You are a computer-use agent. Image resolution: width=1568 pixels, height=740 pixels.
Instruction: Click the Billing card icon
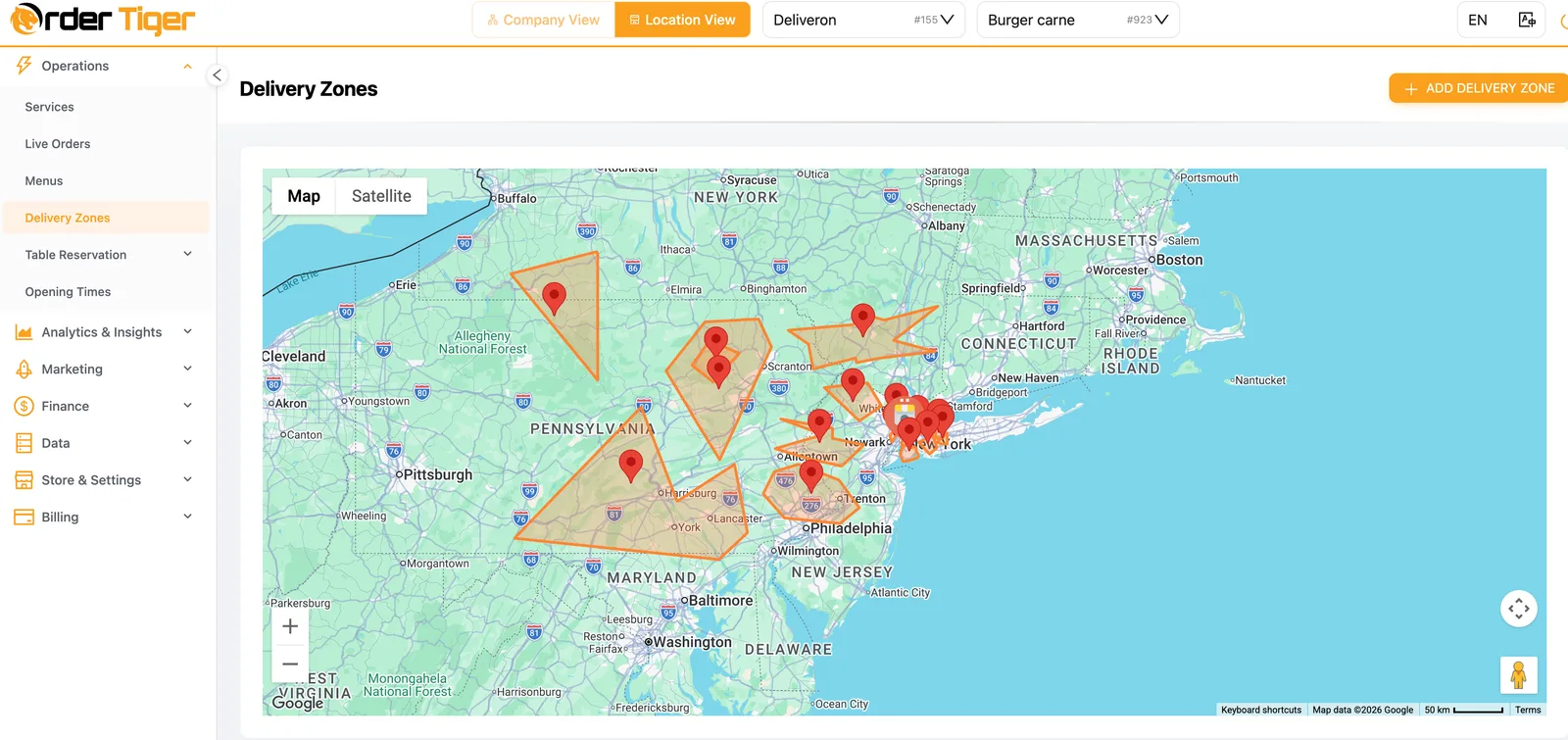pos(24,517)
